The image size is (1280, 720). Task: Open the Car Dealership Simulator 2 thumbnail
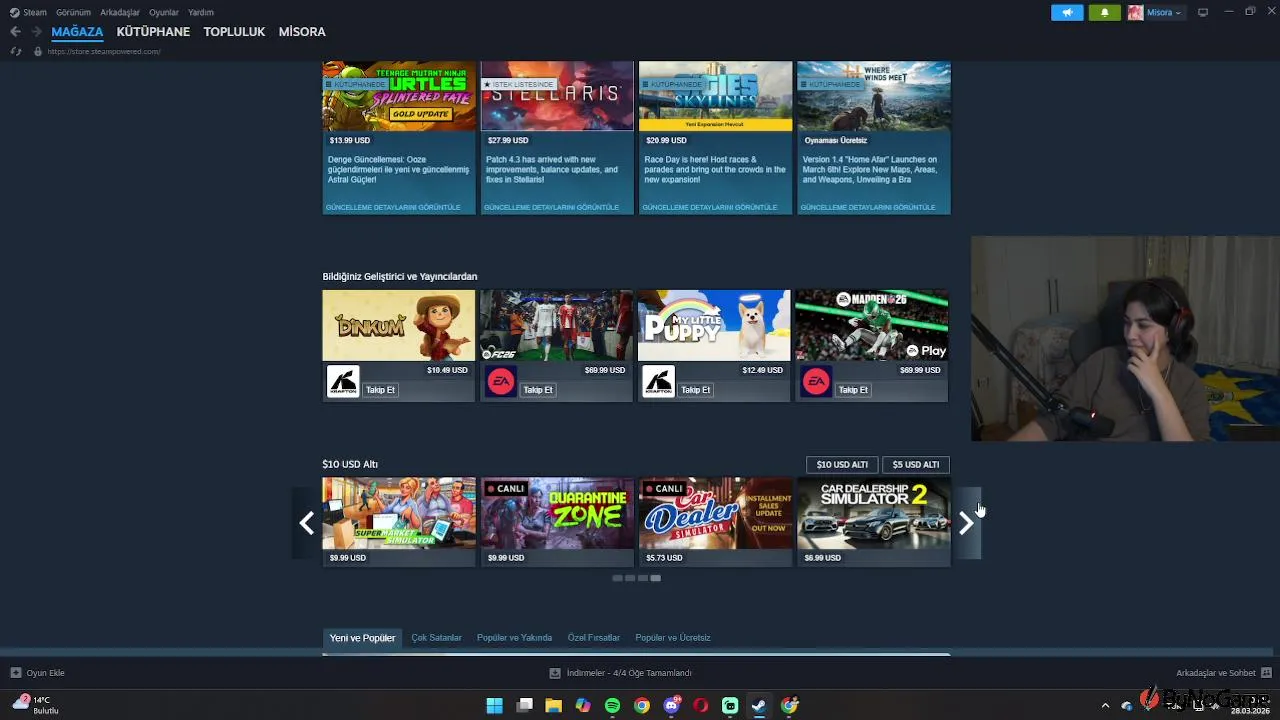(x=874, y=513)
